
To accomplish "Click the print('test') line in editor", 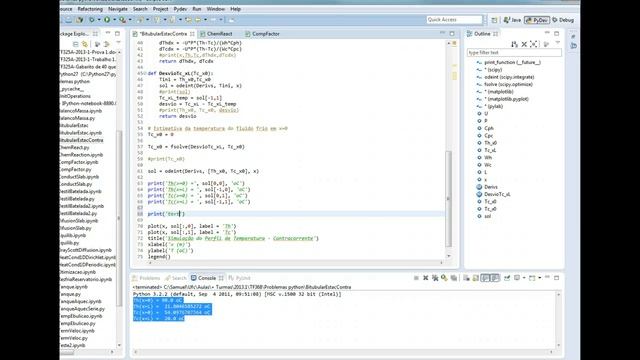I will [x=166, y=214].
